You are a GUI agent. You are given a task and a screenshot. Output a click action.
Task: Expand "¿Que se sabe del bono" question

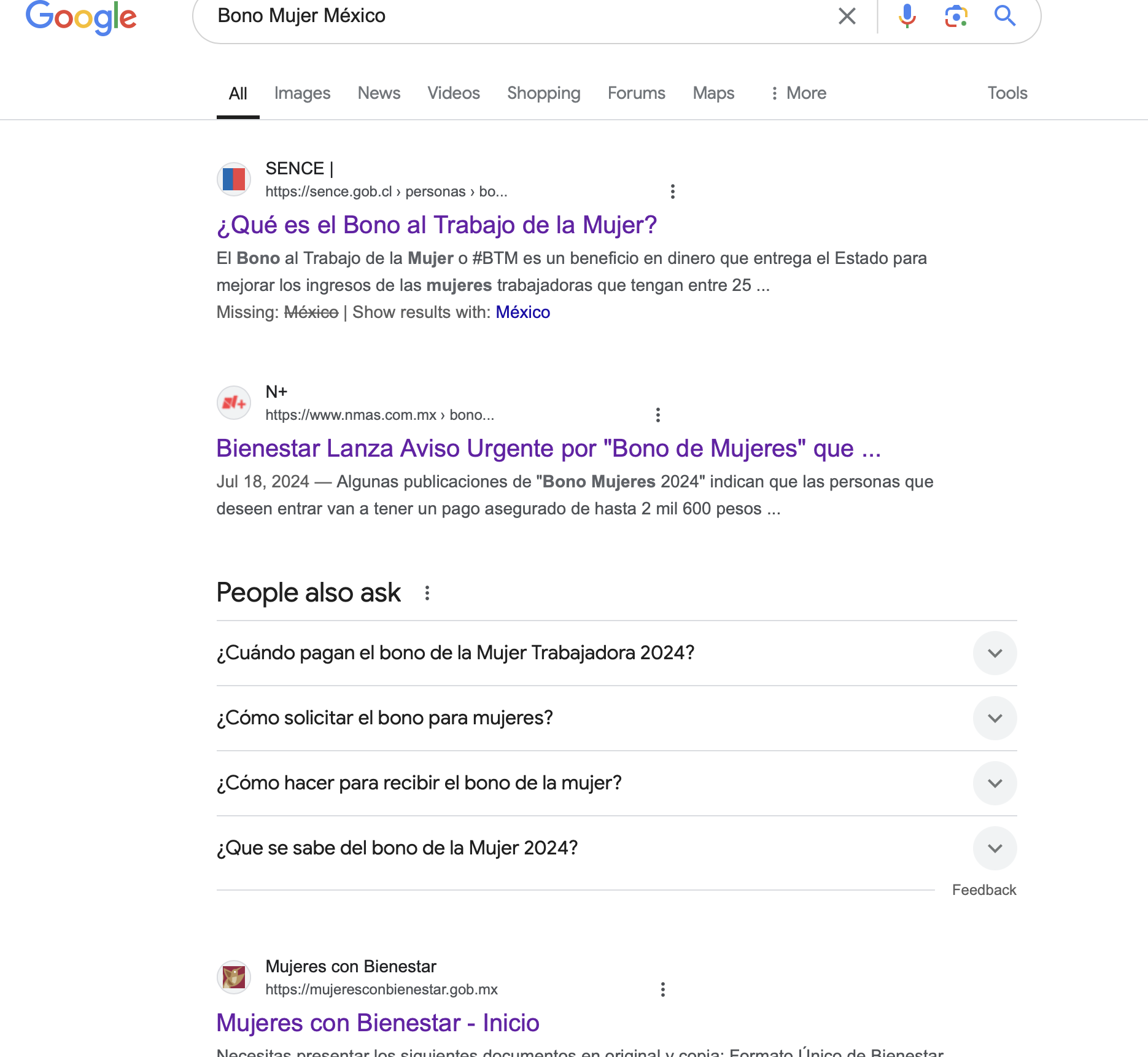pos(995,848)
